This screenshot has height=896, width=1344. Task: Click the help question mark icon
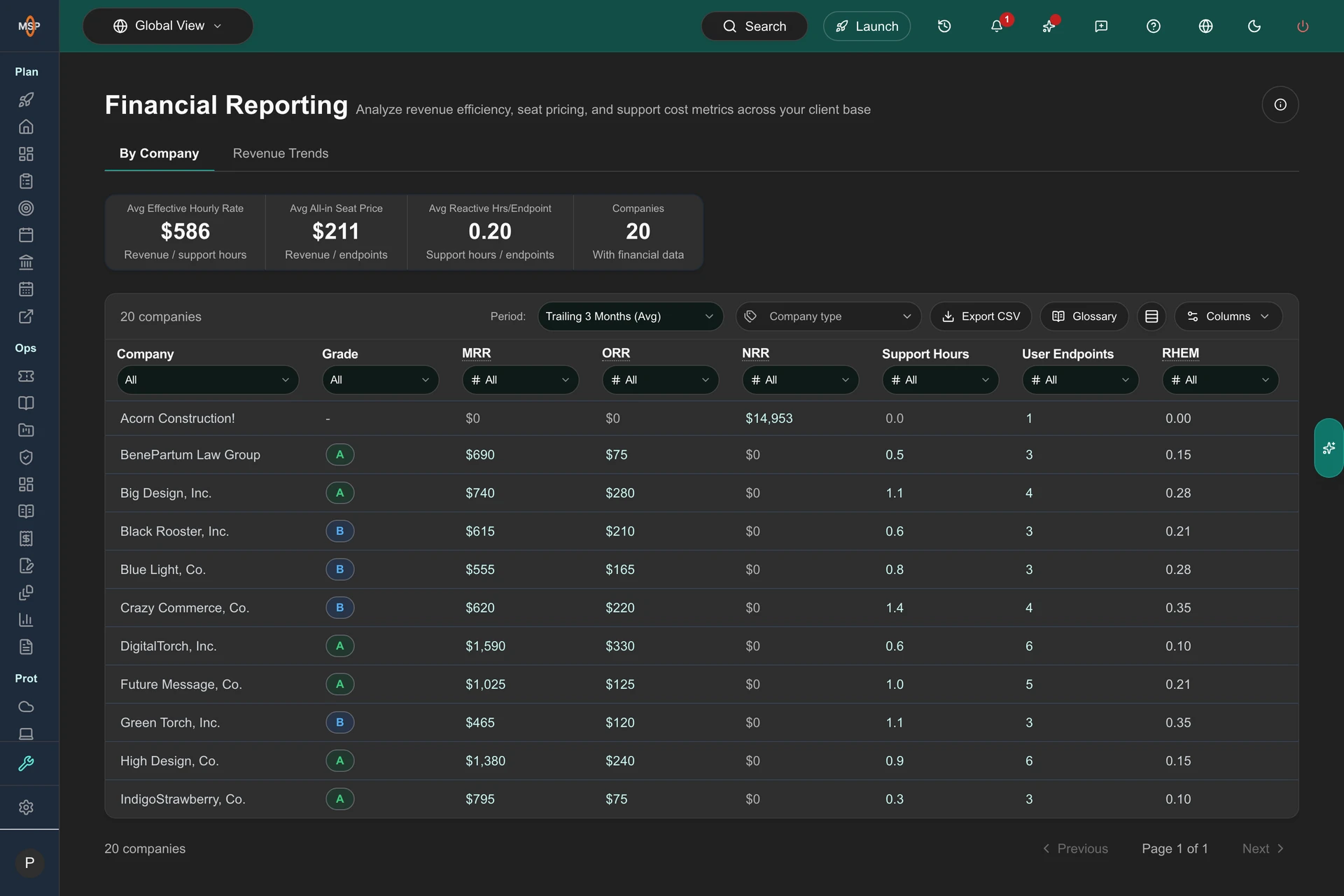pos(1154,26)
